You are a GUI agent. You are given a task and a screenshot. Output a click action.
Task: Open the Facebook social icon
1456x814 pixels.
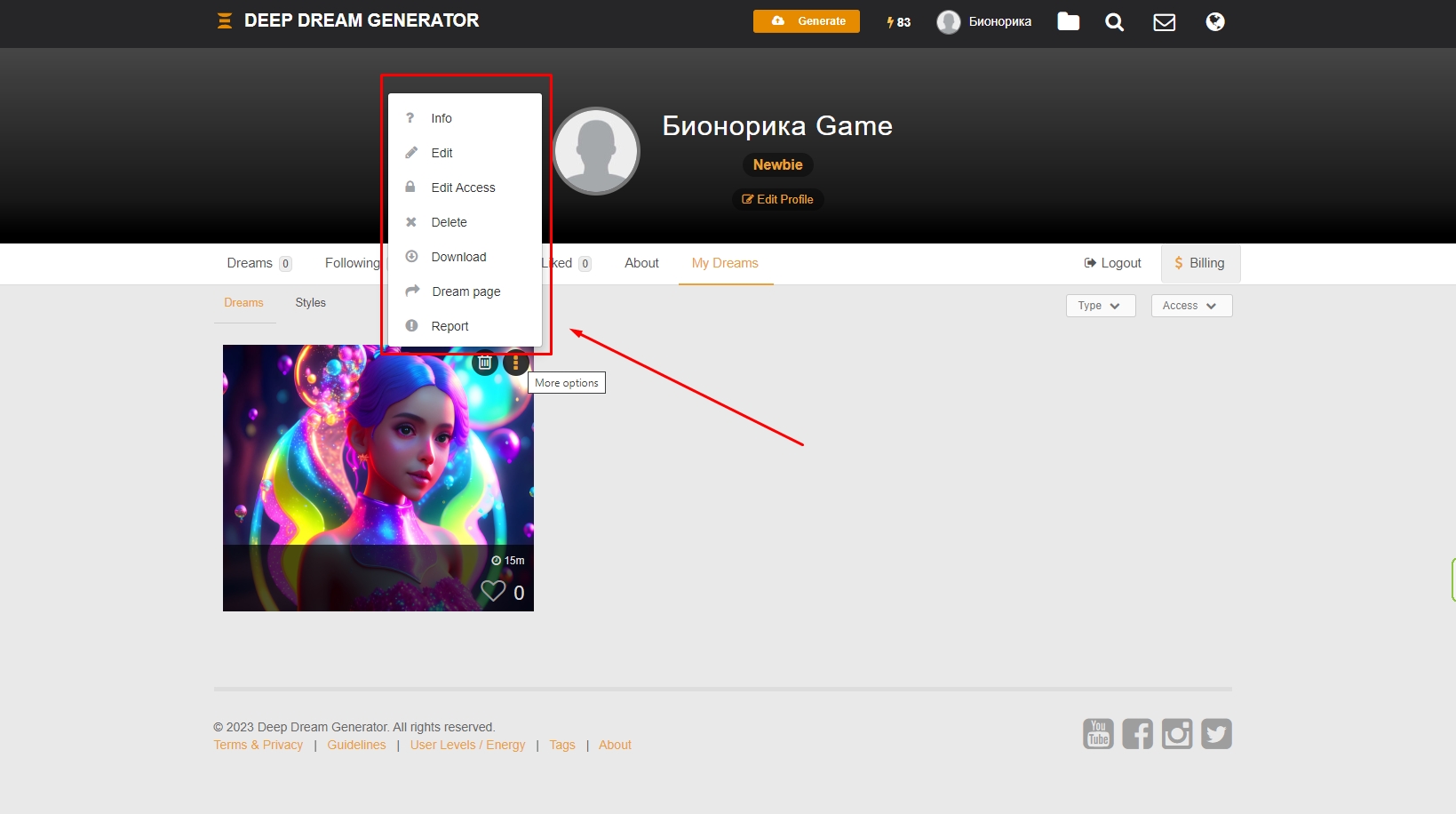click(x=1138, y=734)
